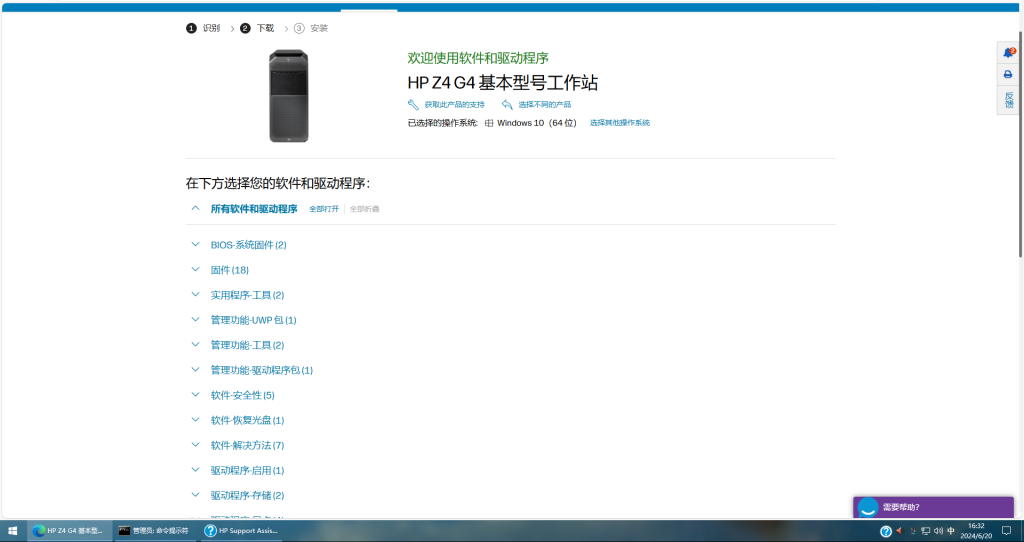The height and width of the screenshot is (542, 1024).
Task: Switch to HP Support Assistant taskbar window
Action: tap(243, 531)
